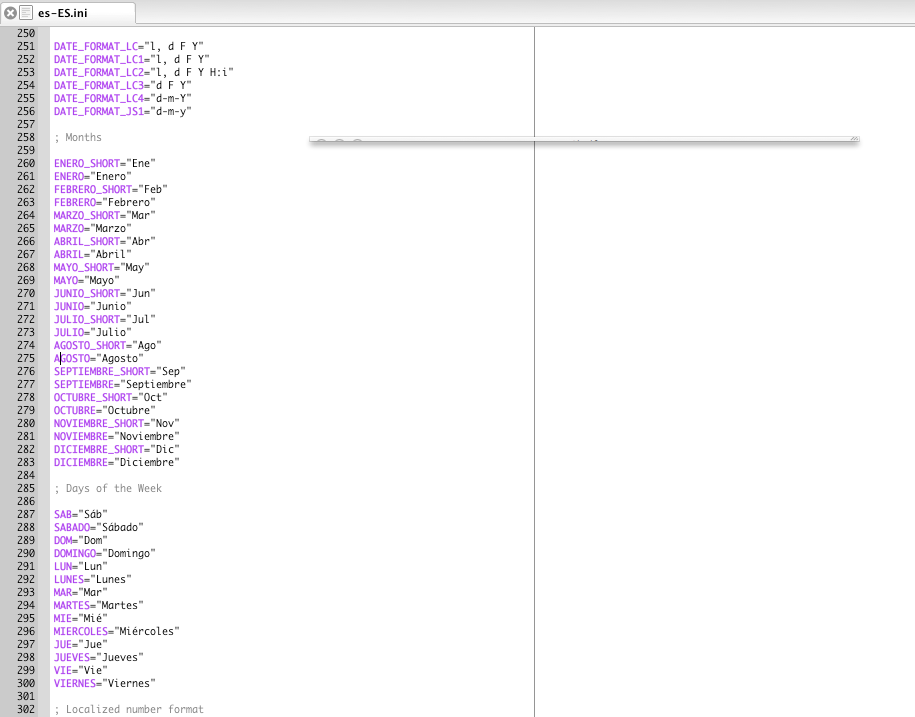Click line DICIEMBRE_SHORT="Dic"

coord(117,449)
